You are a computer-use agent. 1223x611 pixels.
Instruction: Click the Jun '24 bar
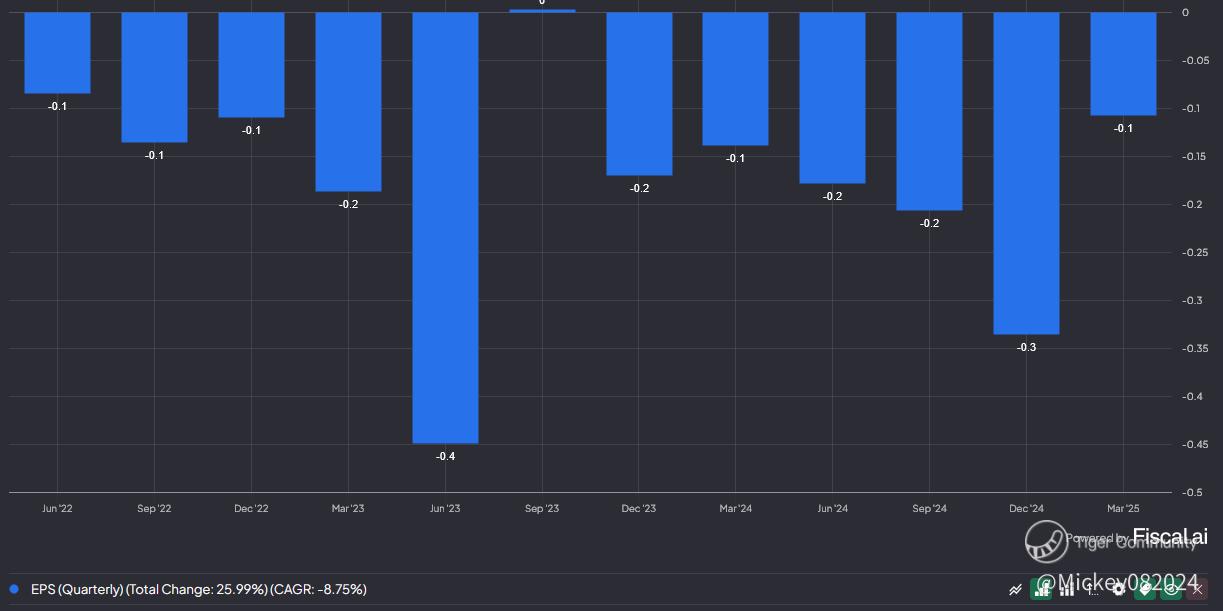tap(832, 98)
